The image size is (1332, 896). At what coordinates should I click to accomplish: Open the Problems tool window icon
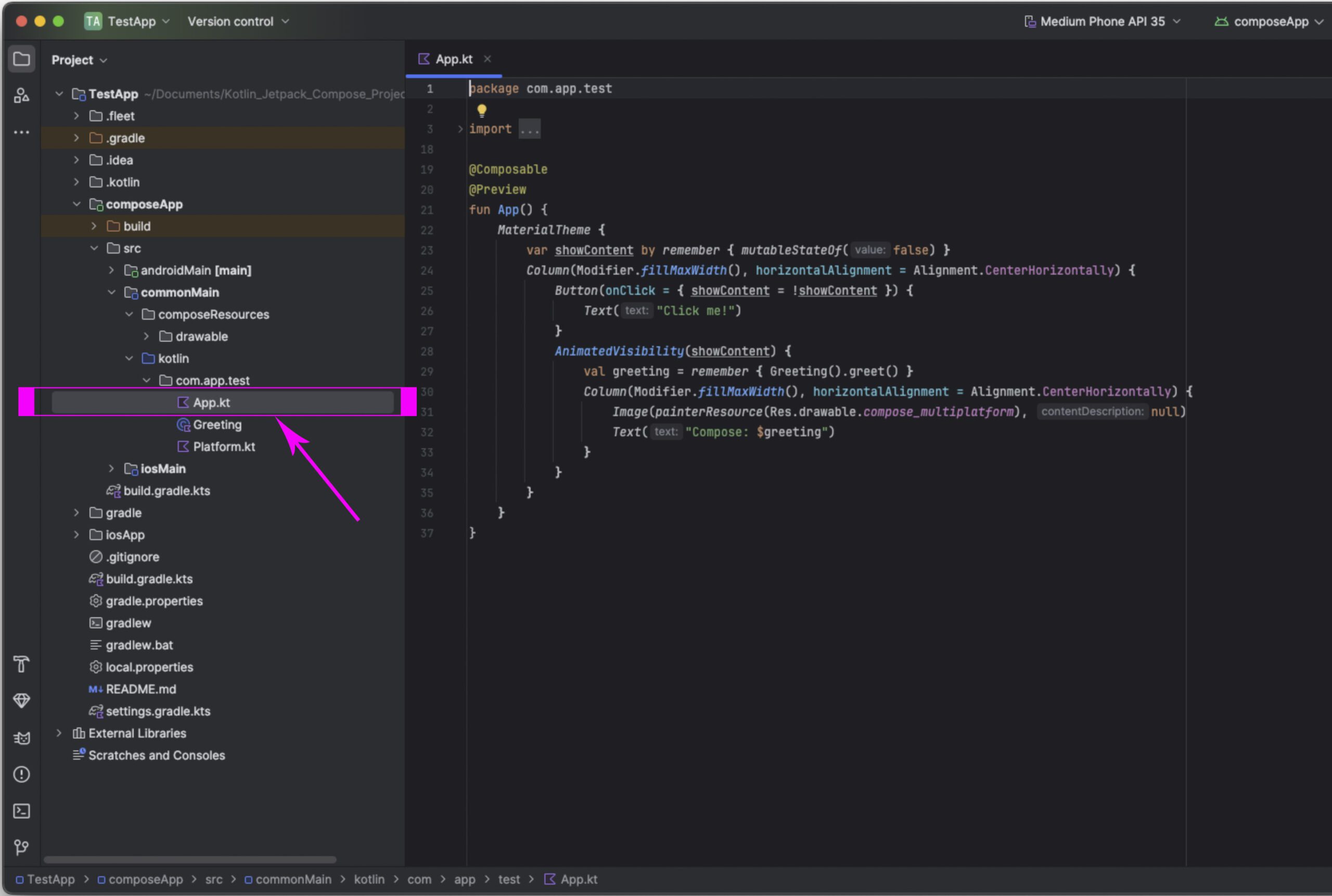tap(22, 774)
